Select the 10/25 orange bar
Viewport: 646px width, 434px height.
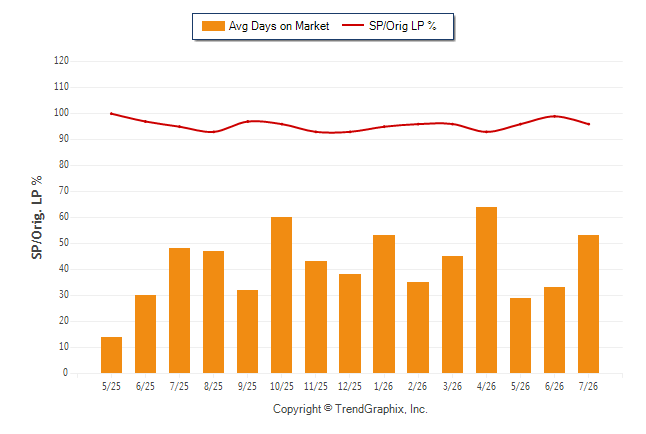pos(281,295)
